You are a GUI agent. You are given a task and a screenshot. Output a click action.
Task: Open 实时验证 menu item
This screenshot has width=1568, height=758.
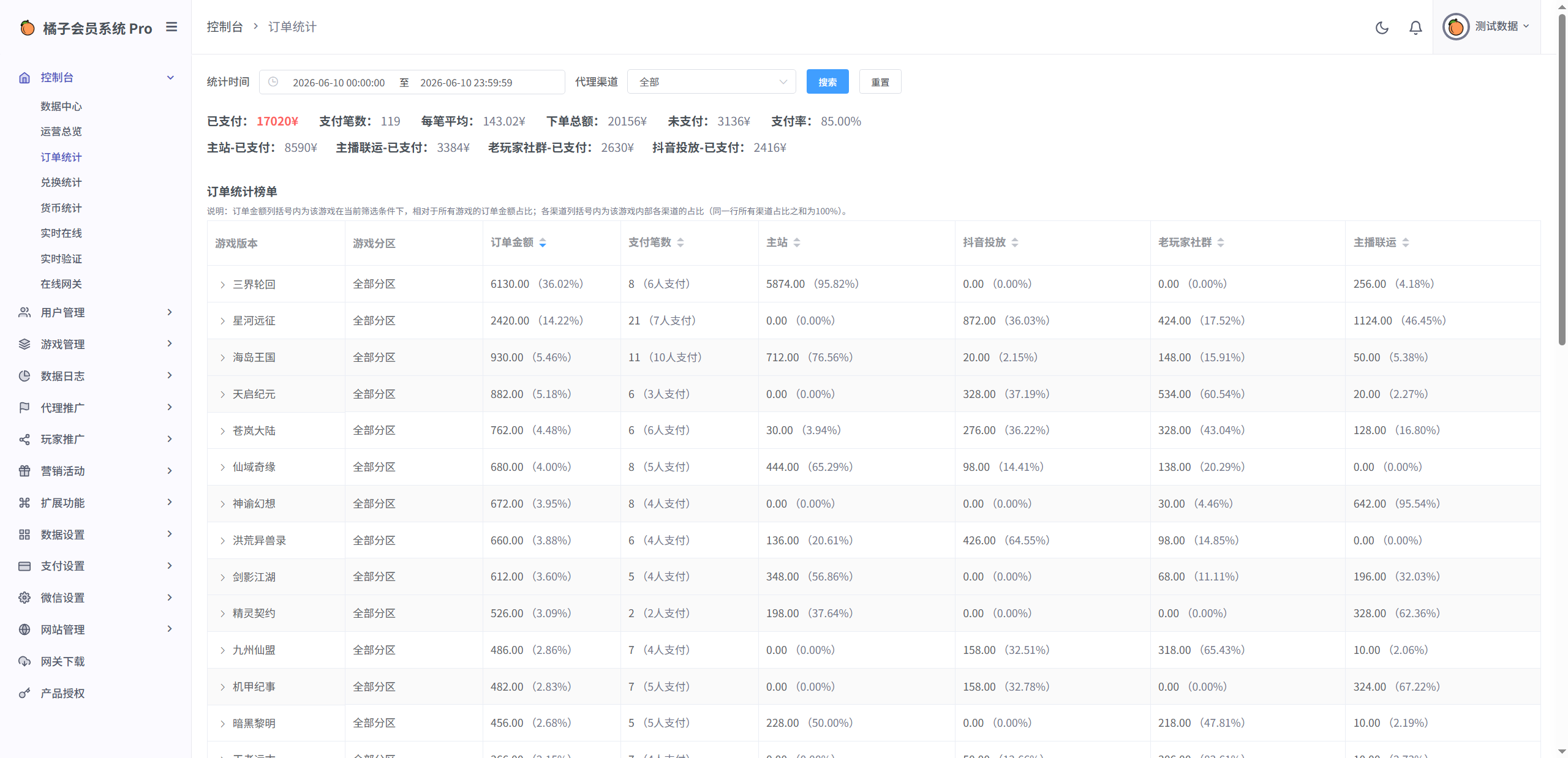point(61,259)
